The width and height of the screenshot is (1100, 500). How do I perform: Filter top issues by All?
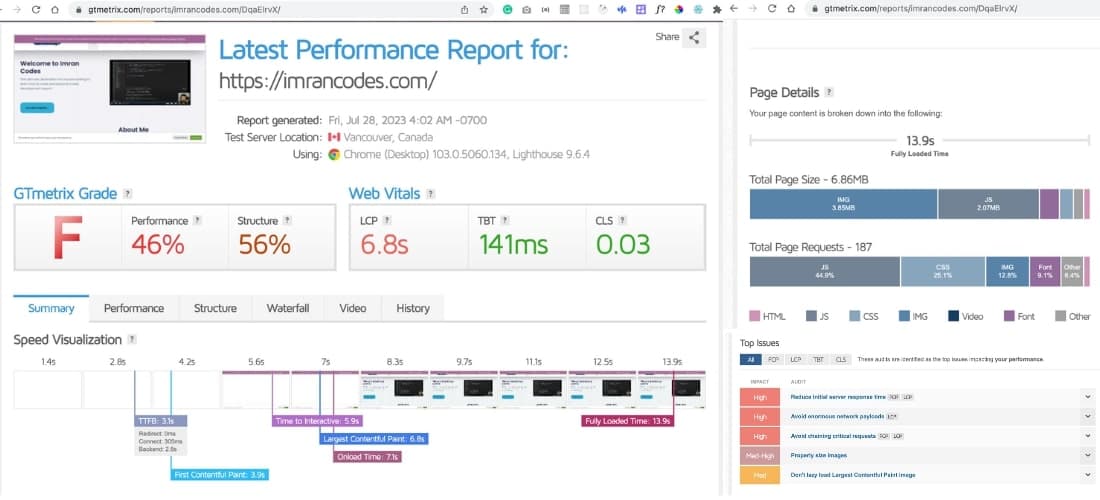point(750,359)
